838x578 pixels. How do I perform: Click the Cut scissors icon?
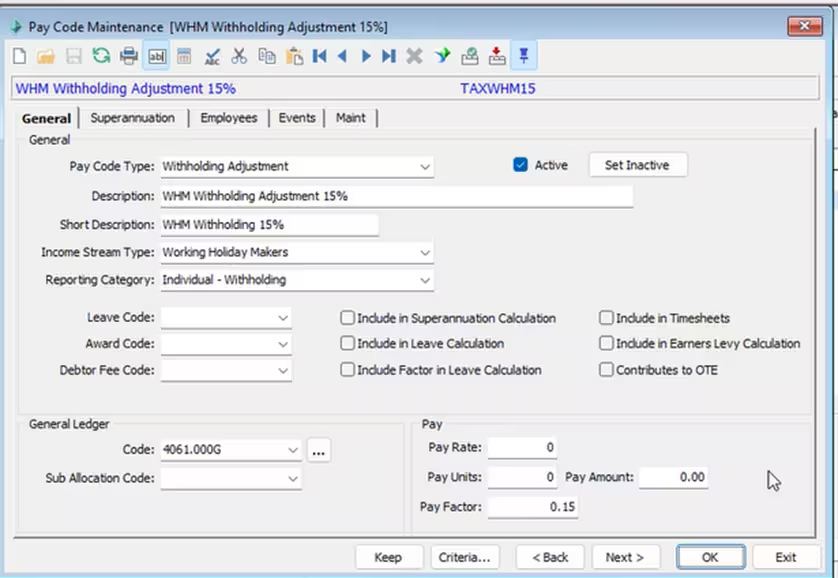coord(239,56)
